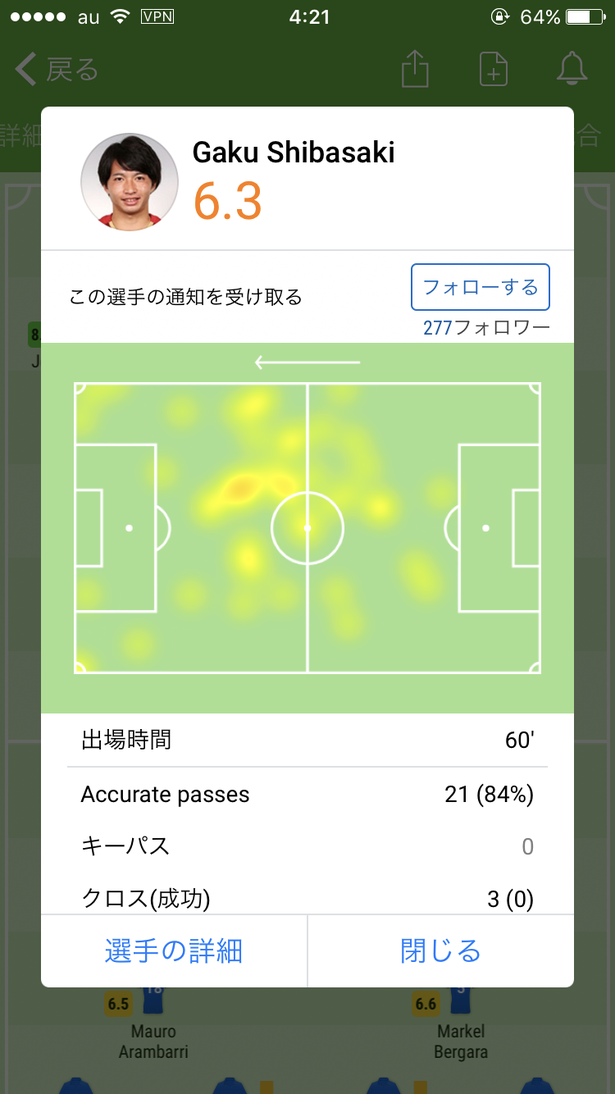Tap the クロス(成功) crosses stat row
615x1094 pixels.
click(x=307, y=899)
